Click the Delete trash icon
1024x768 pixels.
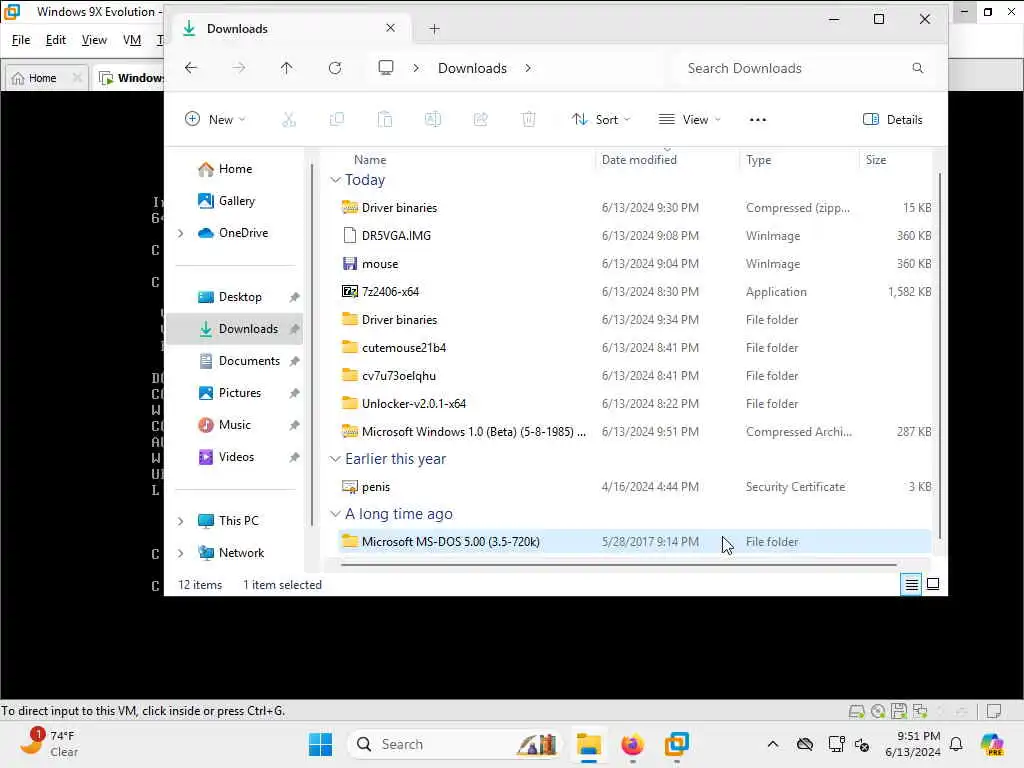[528, 120]
